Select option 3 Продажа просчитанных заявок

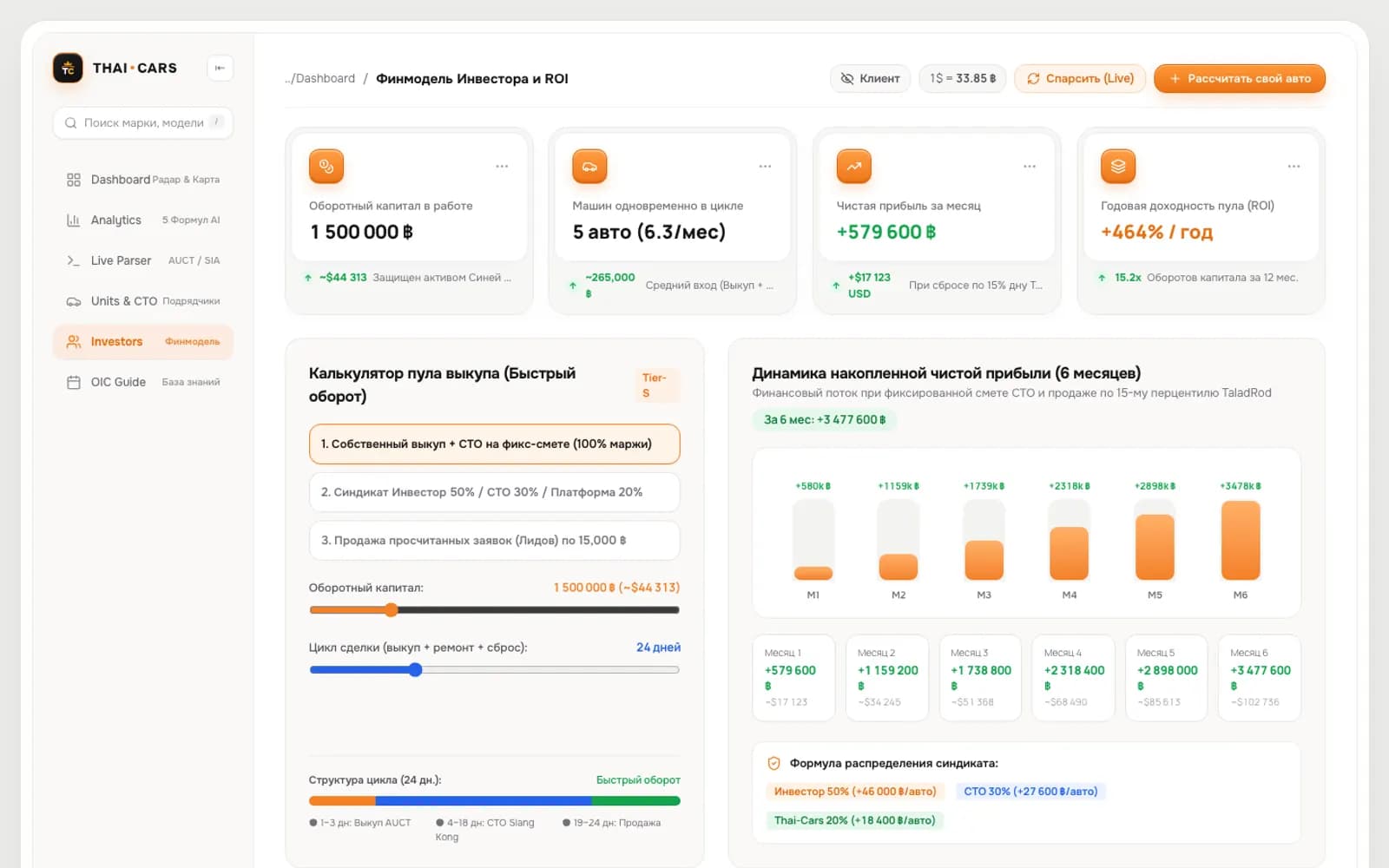(x=494, y=540)
